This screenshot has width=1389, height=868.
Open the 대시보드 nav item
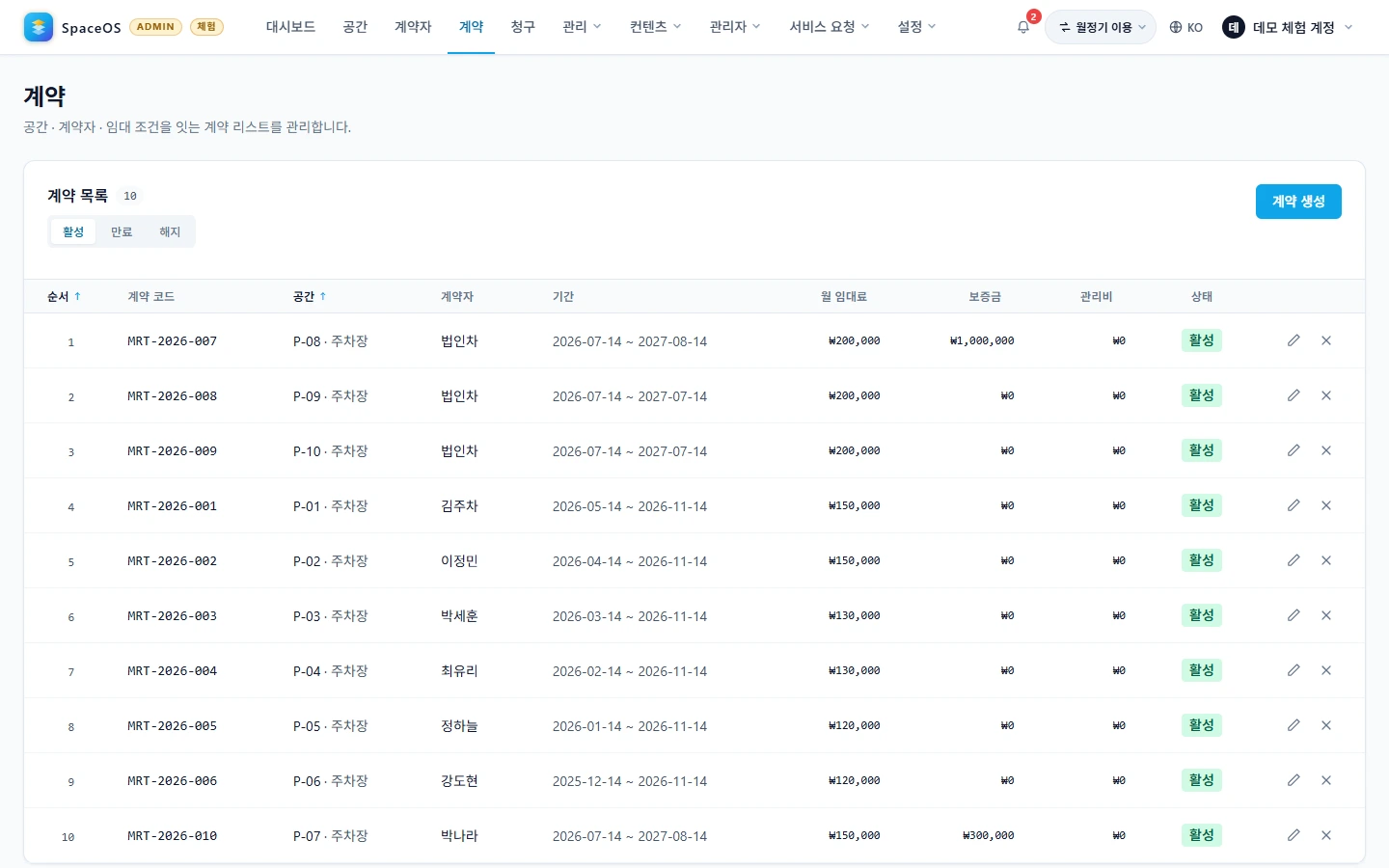coord(290,27)
